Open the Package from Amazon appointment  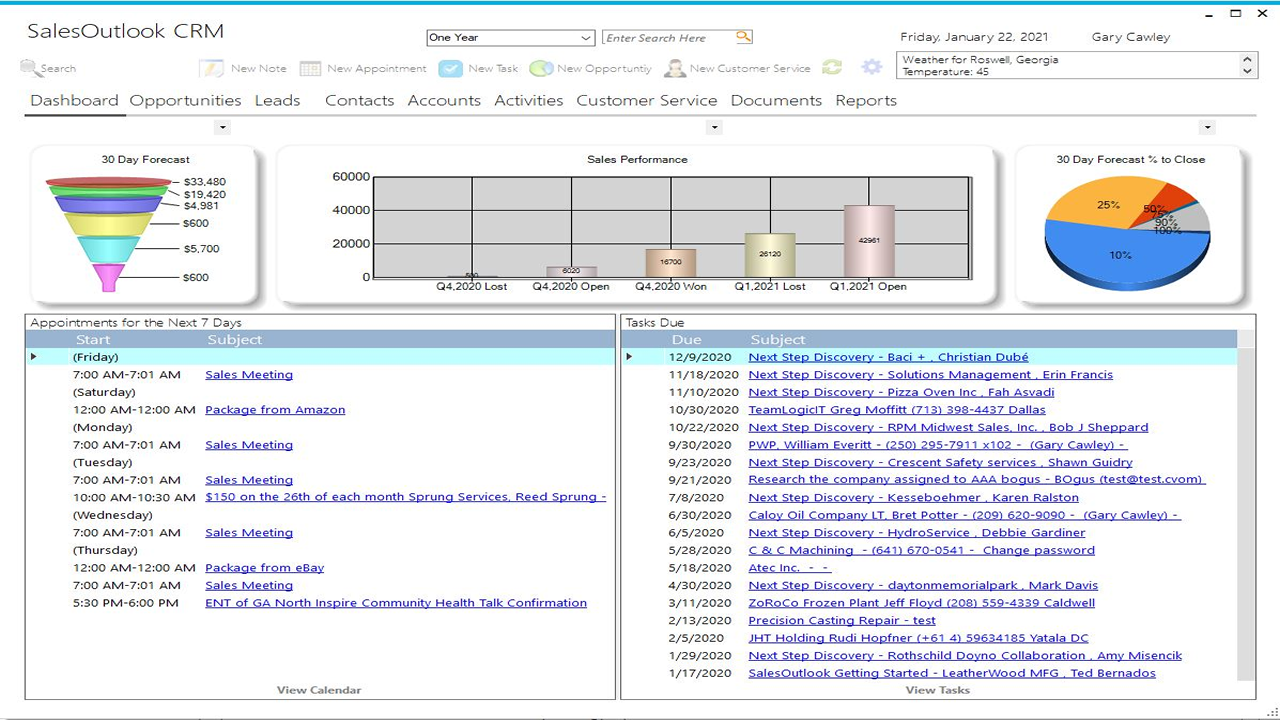pyautogui.click(x=275, y=409)
